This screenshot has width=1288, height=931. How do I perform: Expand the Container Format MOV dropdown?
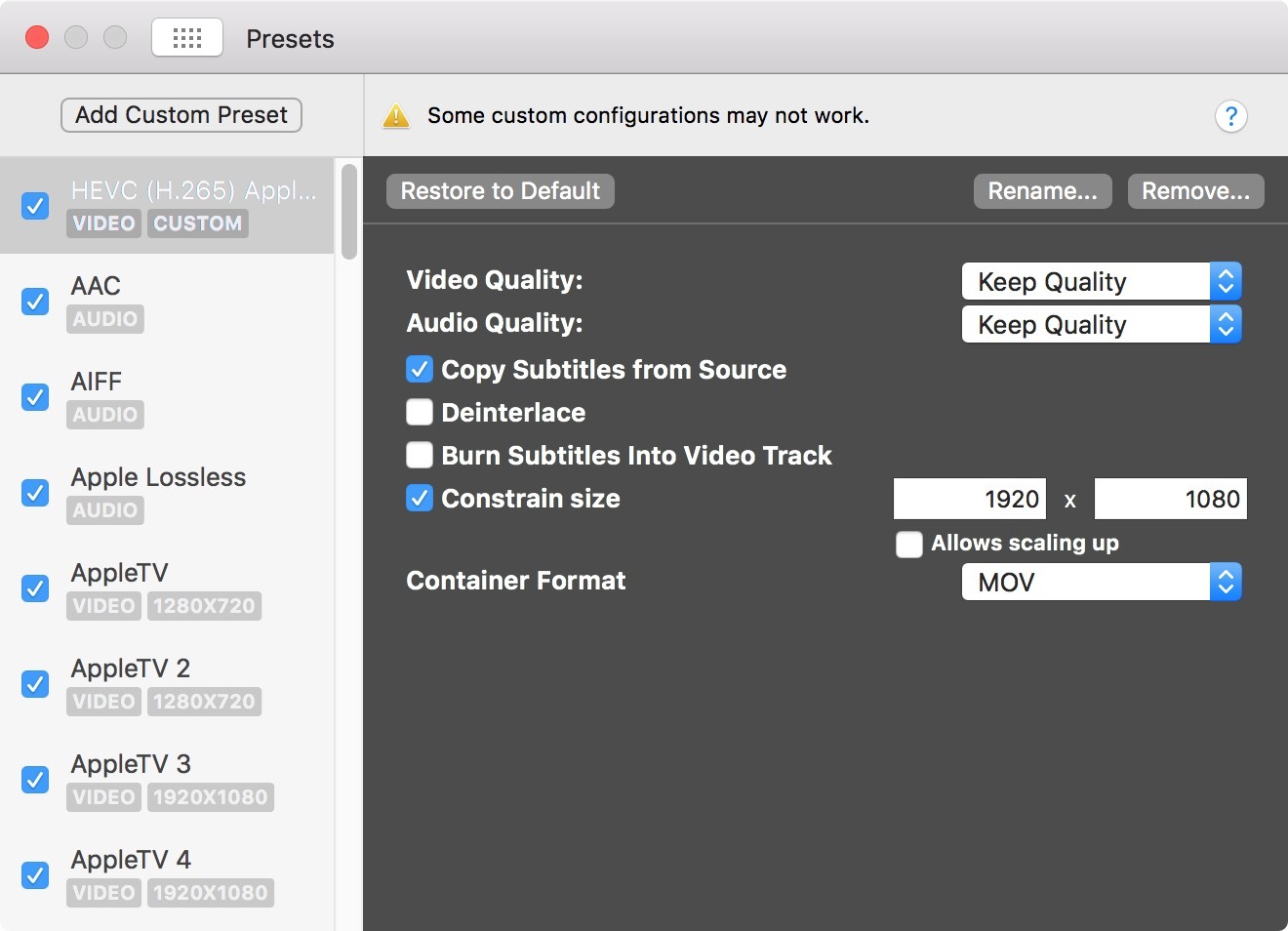[1101, 583]
